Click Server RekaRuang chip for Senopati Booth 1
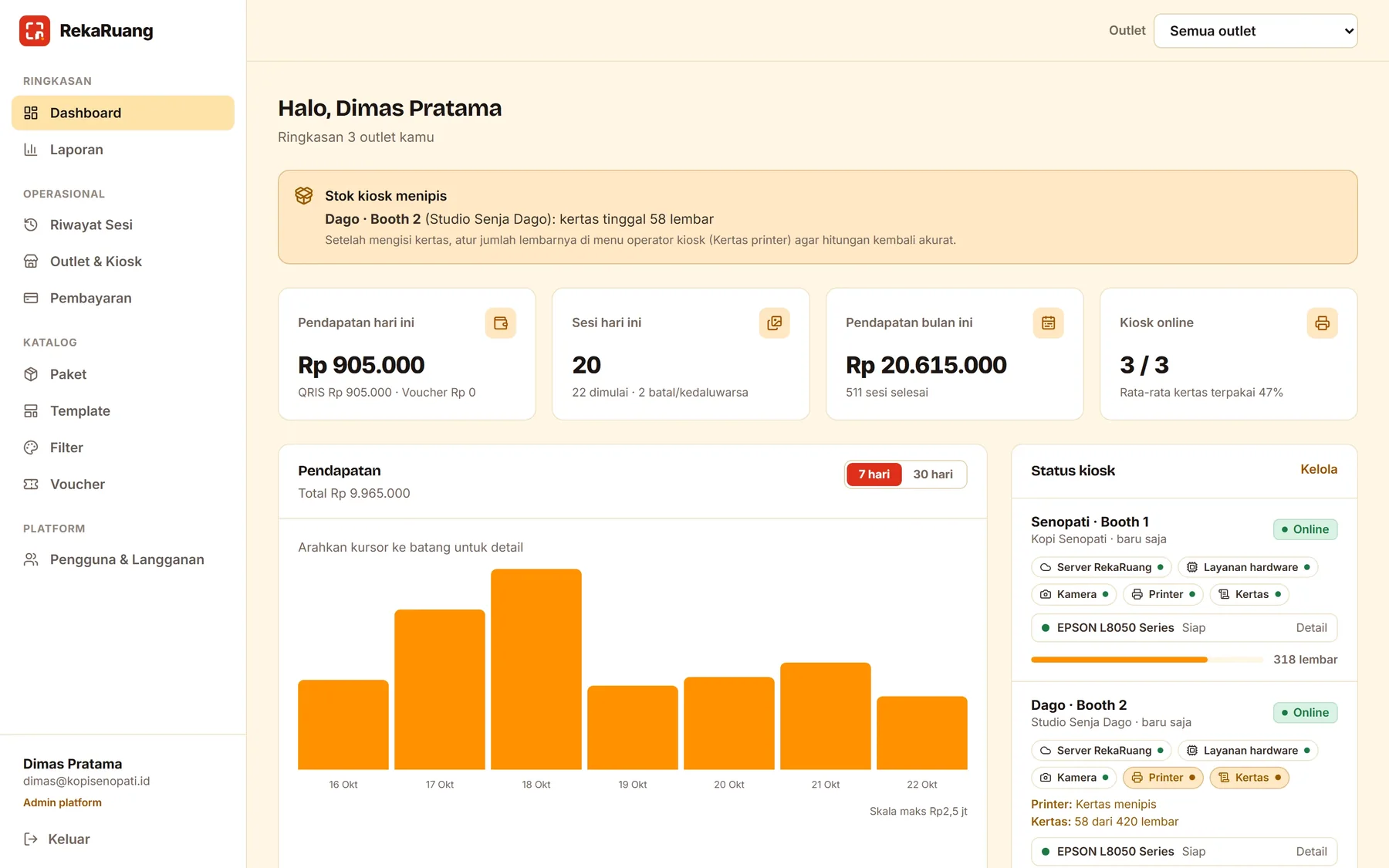 coord(1101,567)
